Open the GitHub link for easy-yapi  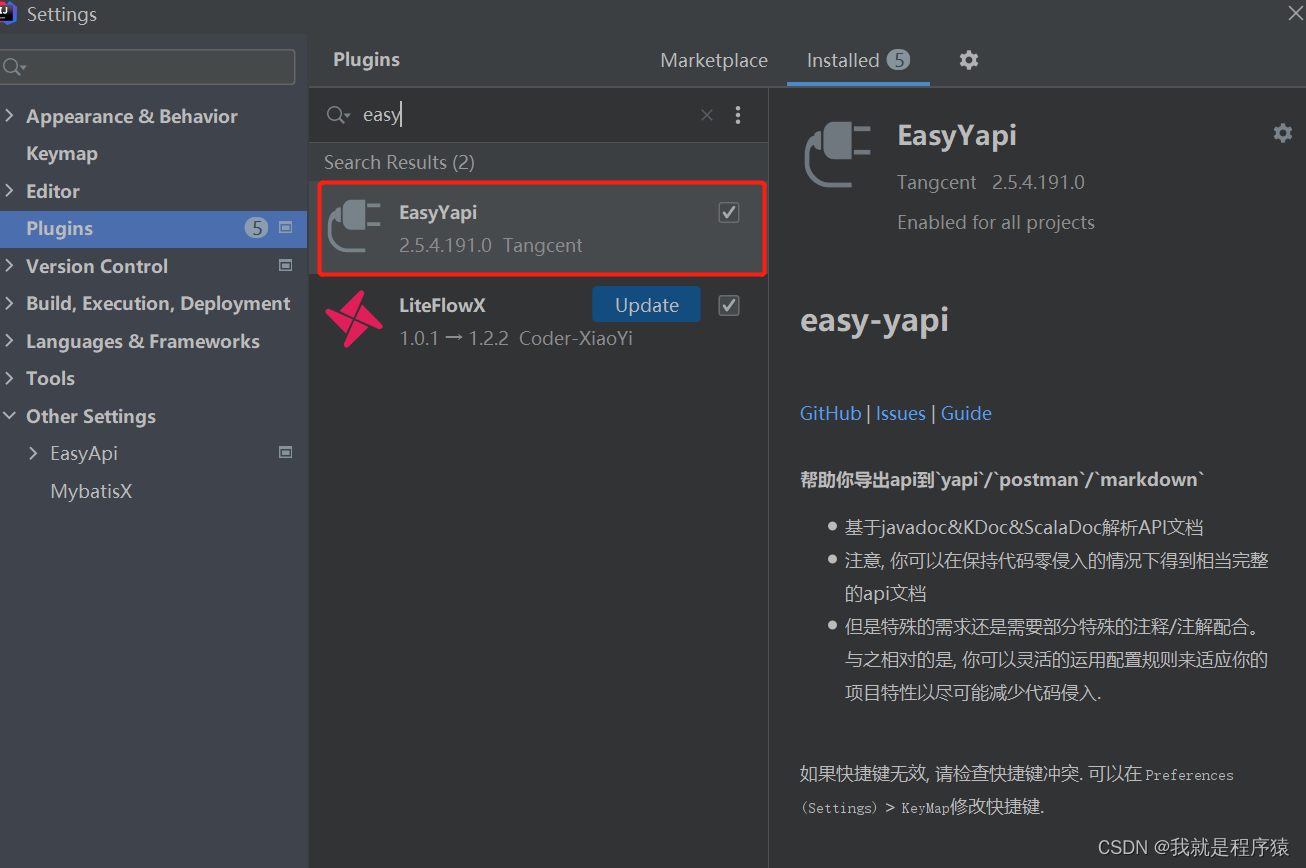tap(830, 413)
